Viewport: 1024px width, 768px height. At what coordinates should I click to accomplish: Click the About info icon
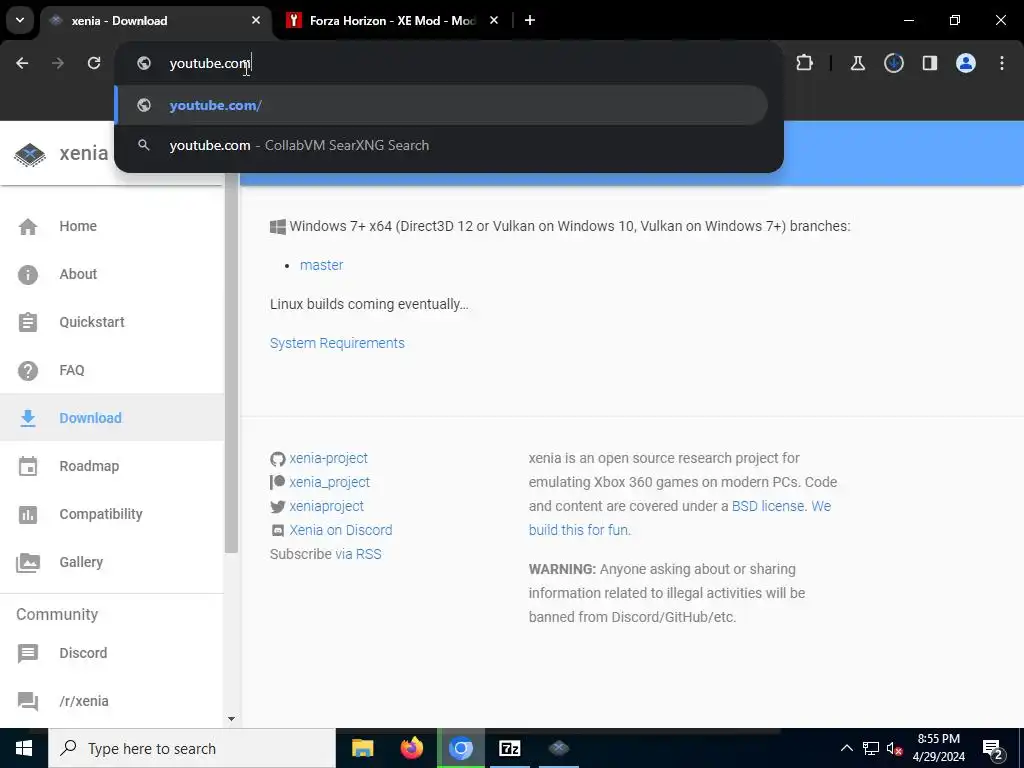[x=28, y=275]
